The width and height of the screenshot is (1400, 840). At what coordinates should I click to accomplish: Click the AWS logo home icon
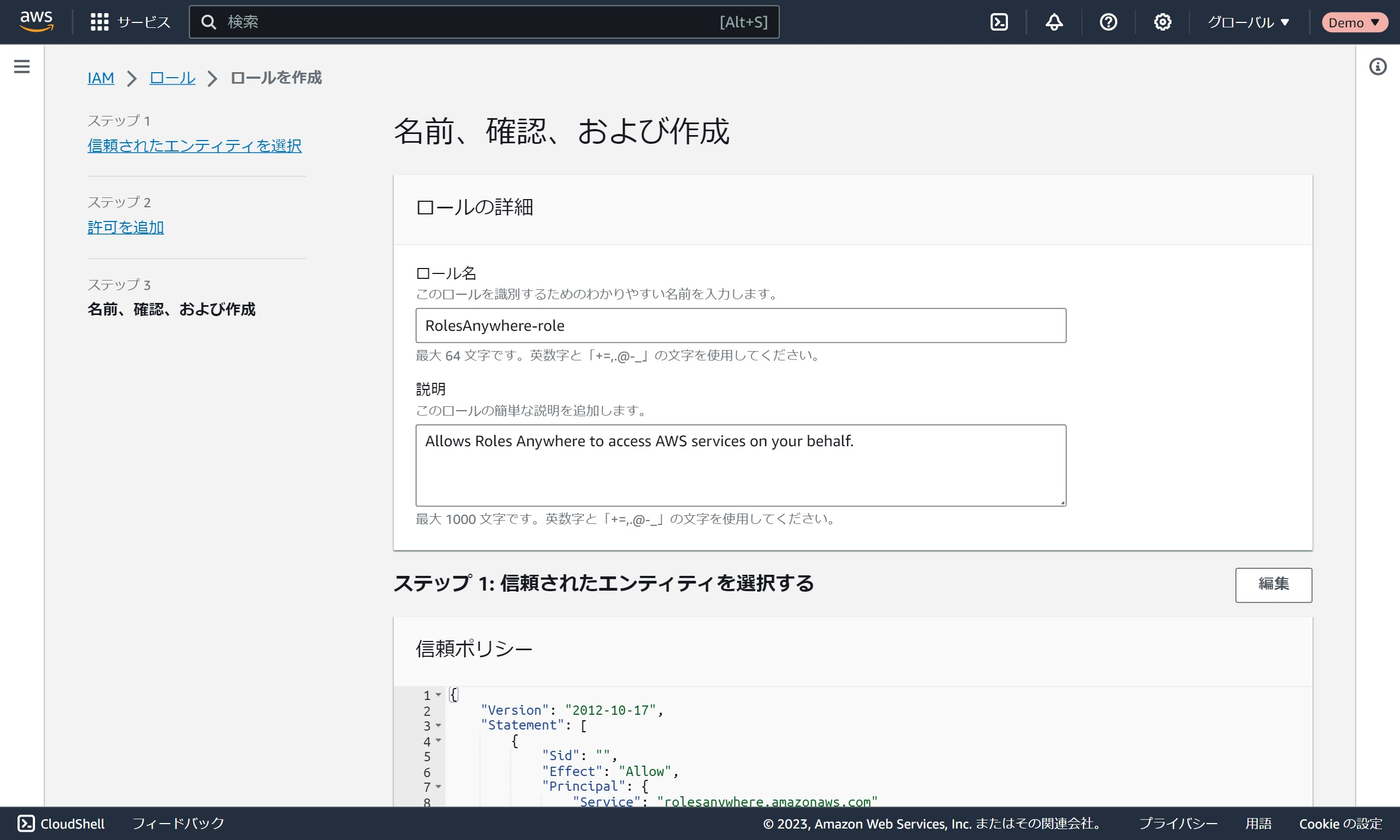(36, 21)
